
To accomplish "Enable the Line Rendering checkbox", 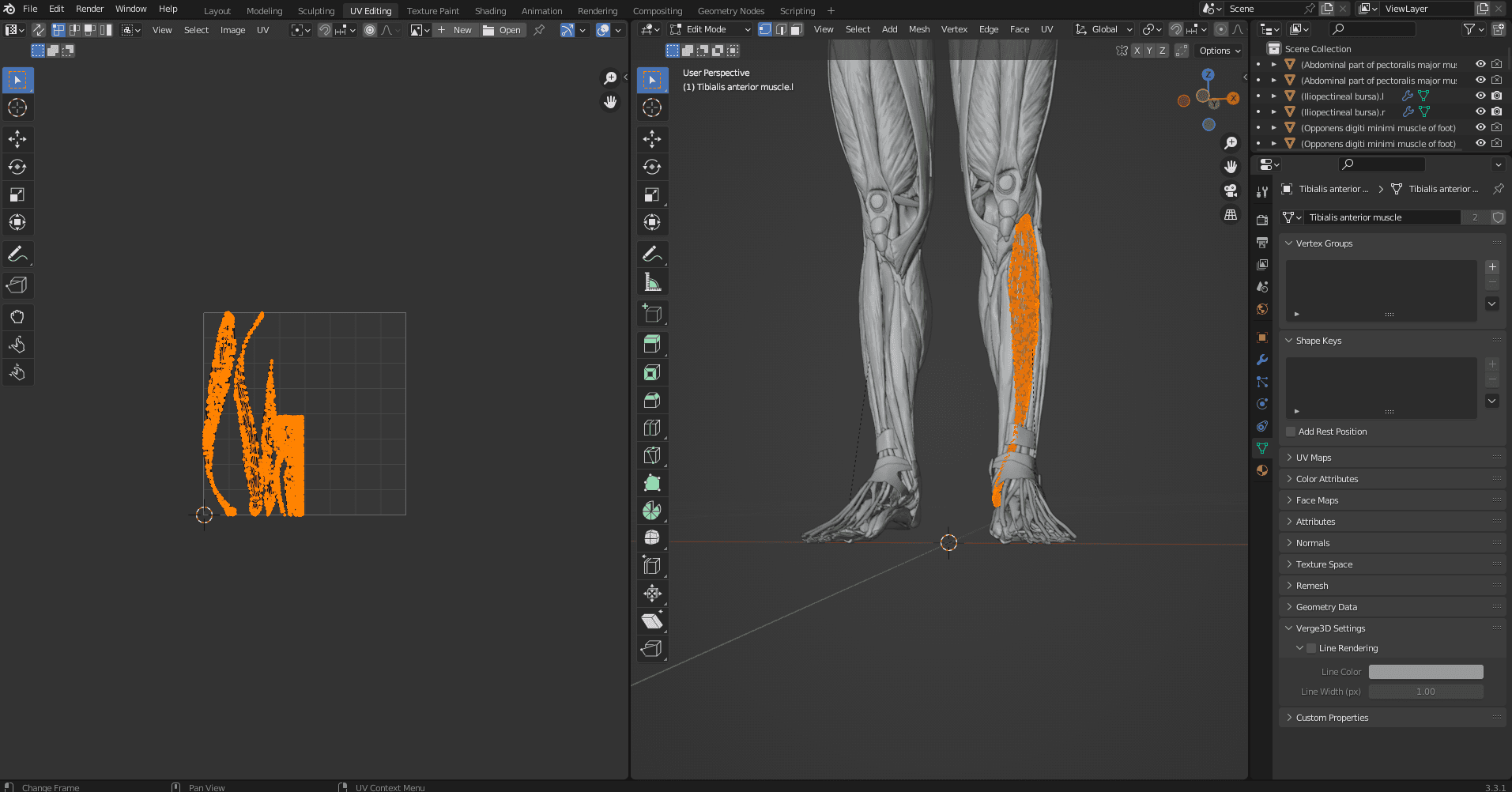I will tap(1311, 648).
